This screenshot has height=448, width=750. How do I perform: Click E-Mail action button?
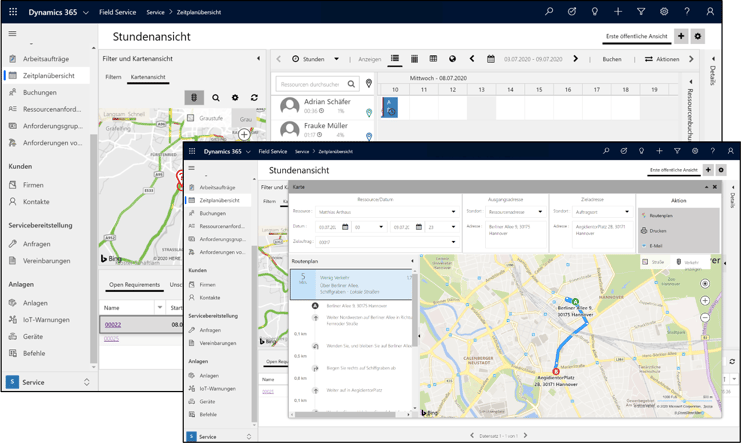pyautogui.click(x=679, y=246)
